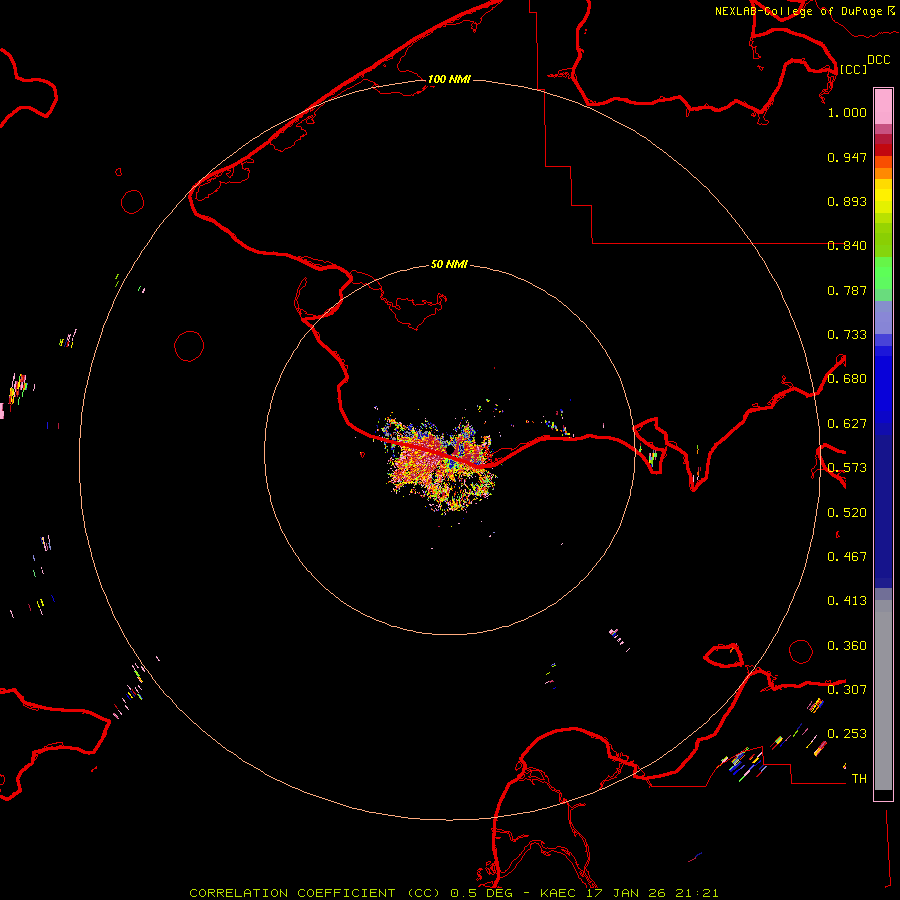Click the [CC] units label

click(x=853, y=69)
